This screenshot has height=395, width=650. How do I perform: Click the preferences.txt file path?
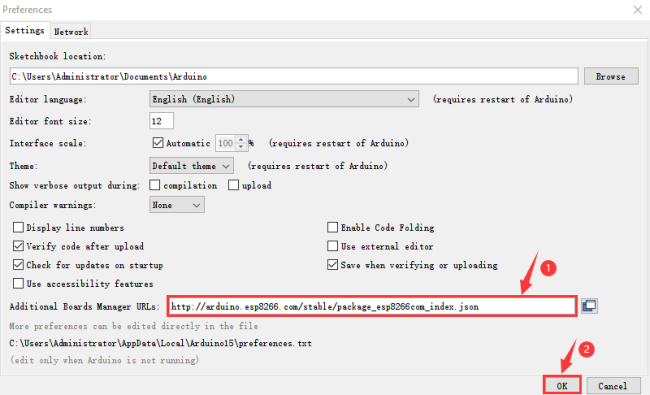(160, 343)
